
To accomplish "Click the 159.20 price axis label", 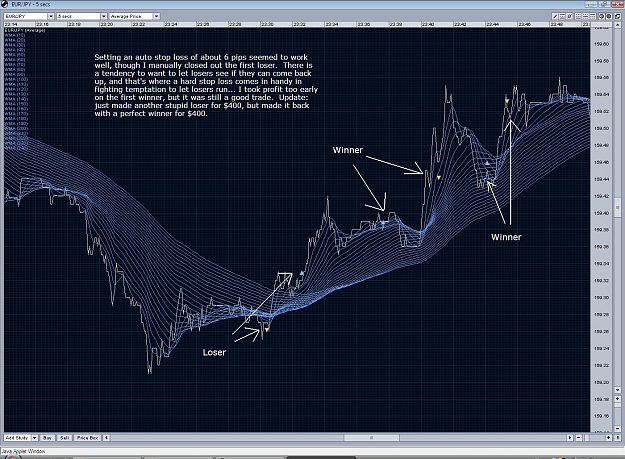I will (601, 382).
